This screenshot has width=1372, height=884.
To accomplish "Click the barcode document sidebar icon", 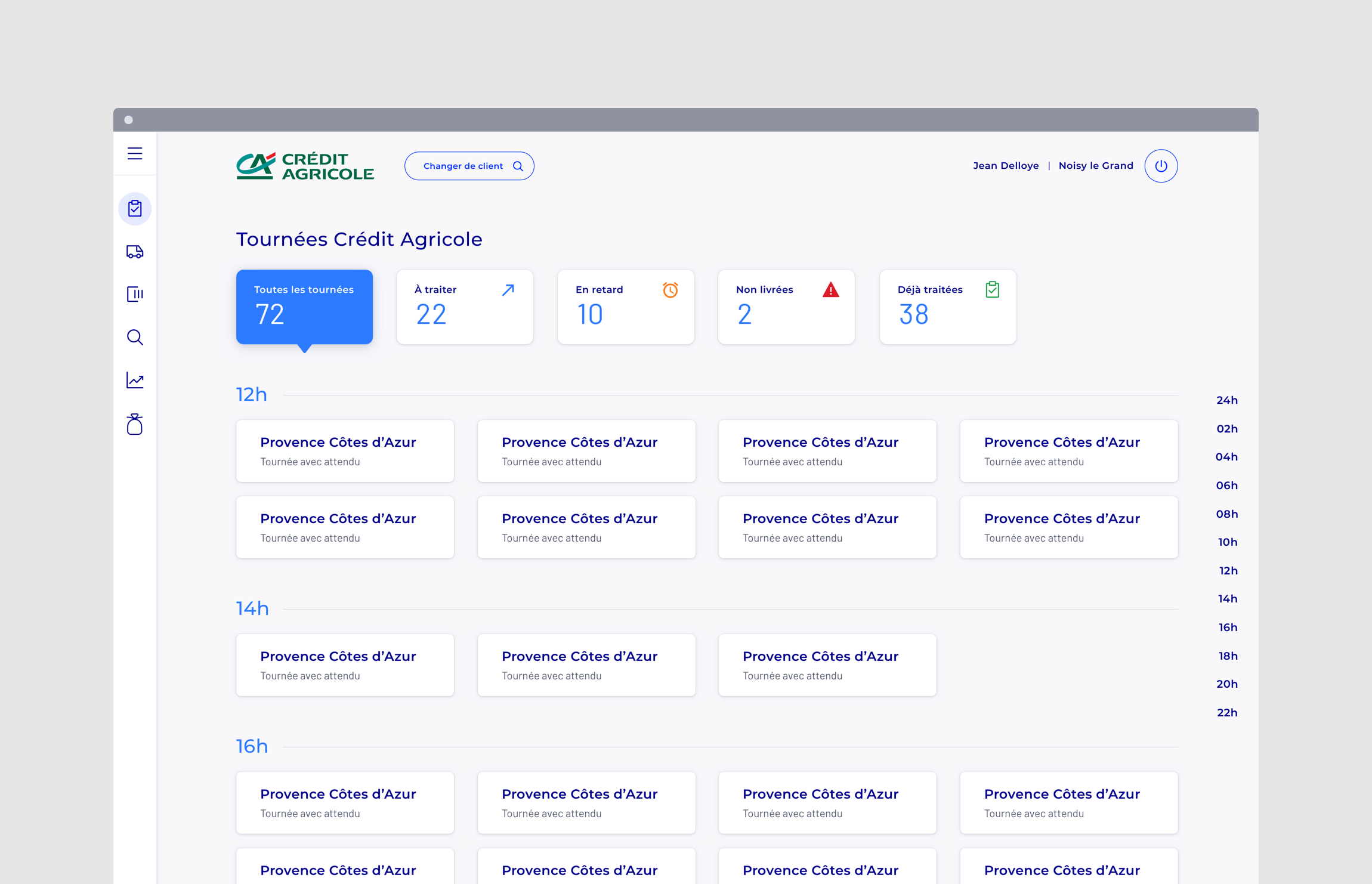I will (135, 294).
